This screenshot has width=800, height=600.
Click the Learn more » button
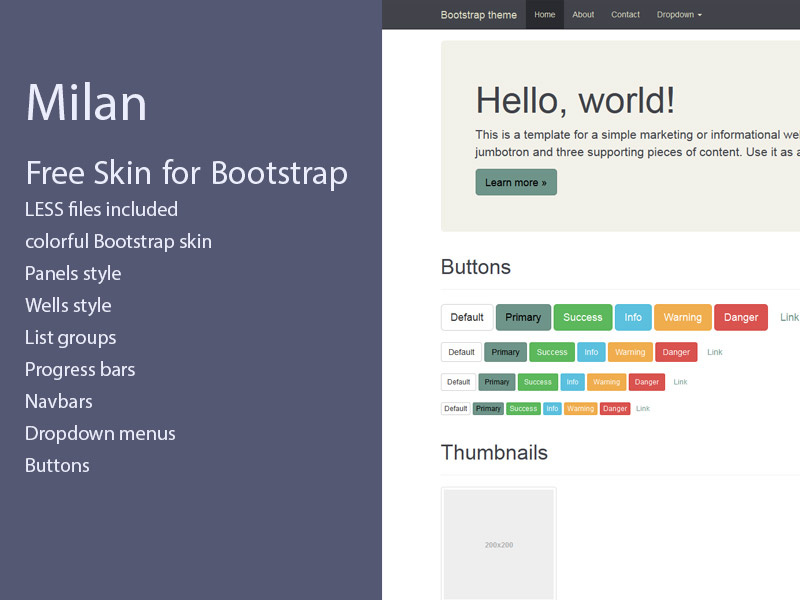(x=516, y=182)
